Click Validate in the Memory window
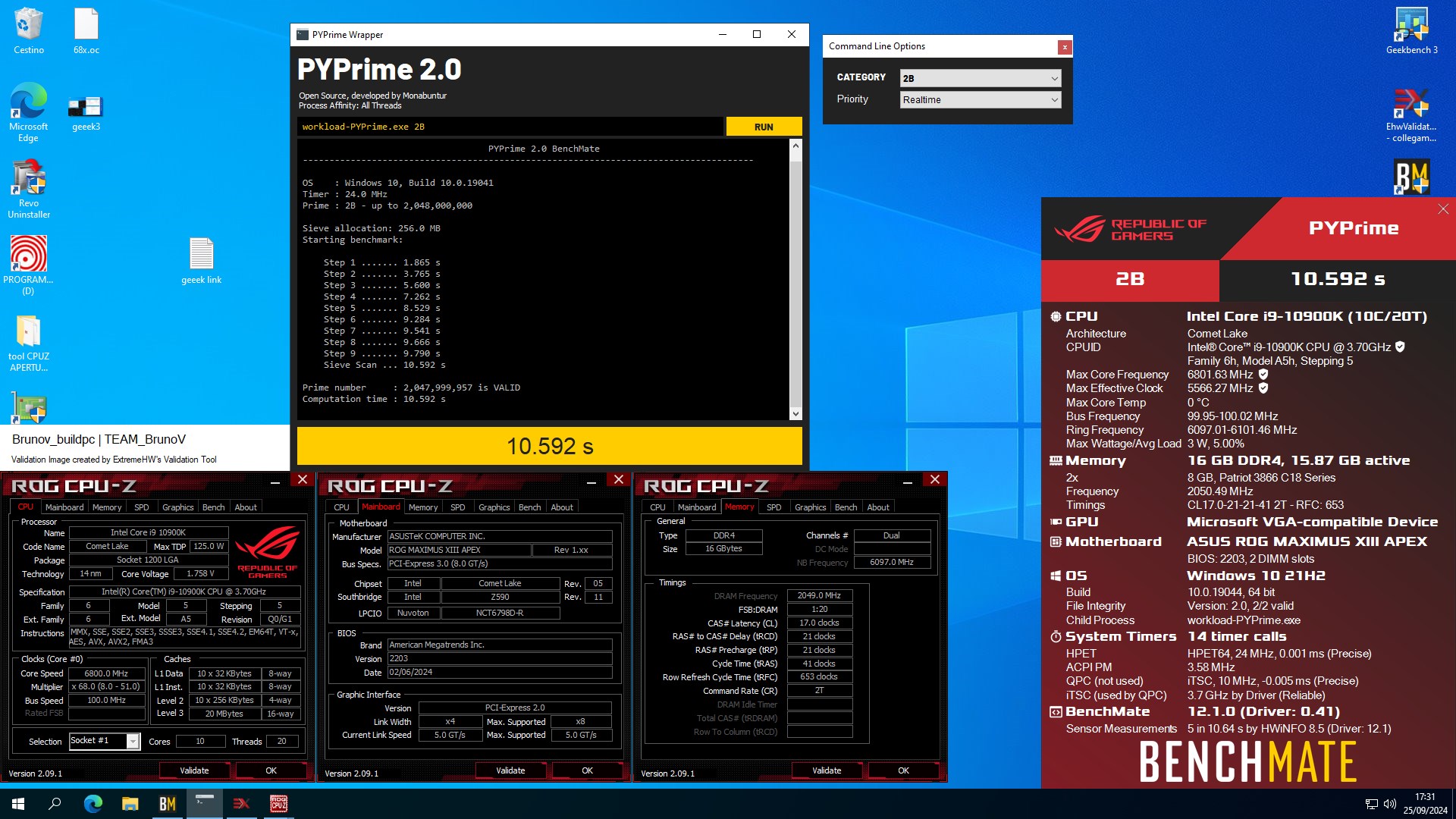The image size is (1456, 819). tap(827, 770)
